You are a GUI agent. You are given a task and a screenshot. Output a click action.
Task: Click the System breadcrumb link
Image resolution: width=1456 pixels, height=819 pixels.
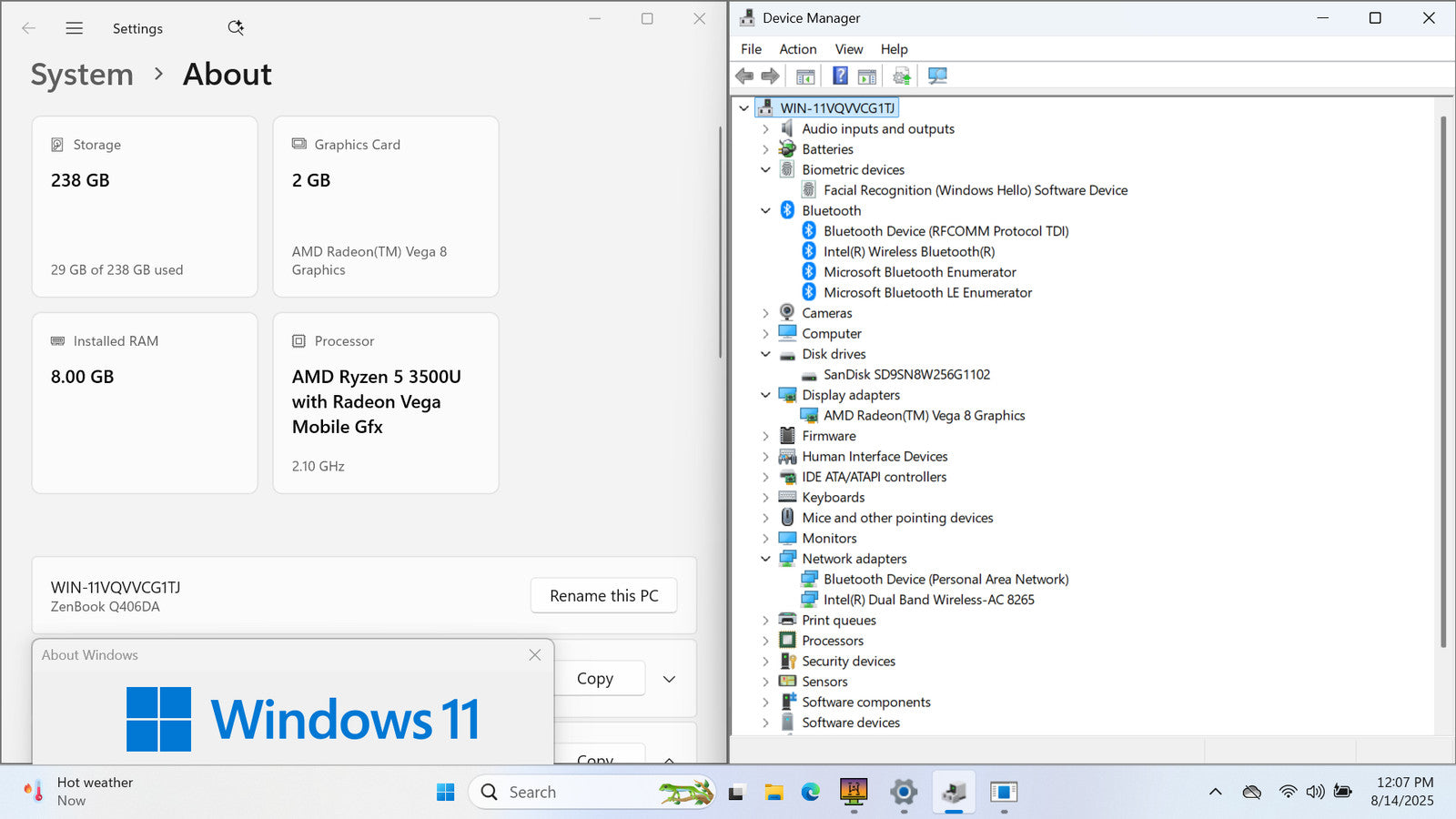82,75
